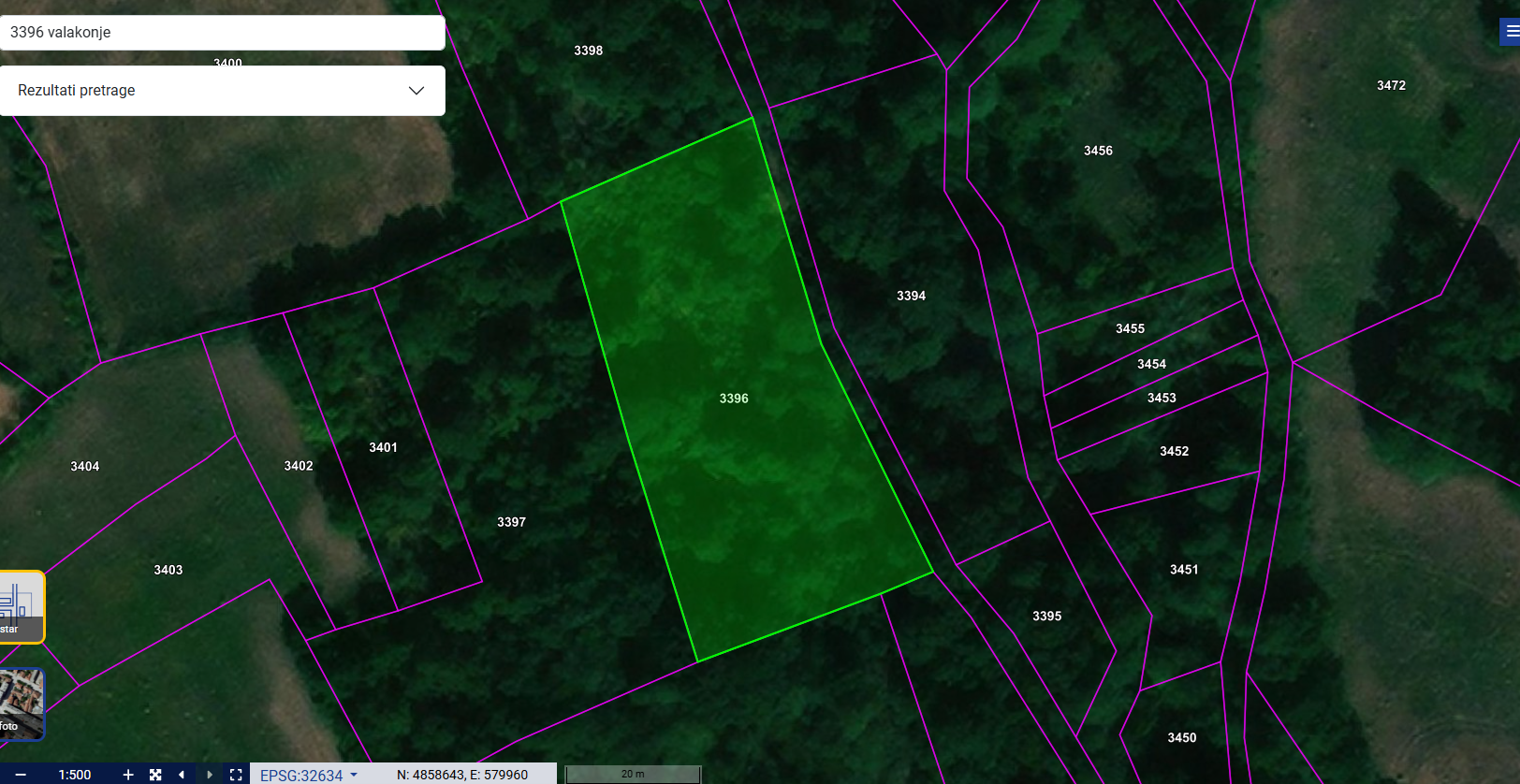Select parcel label 3401
The width and height of the screenshot is (1520, 784).
pos(384,447)
